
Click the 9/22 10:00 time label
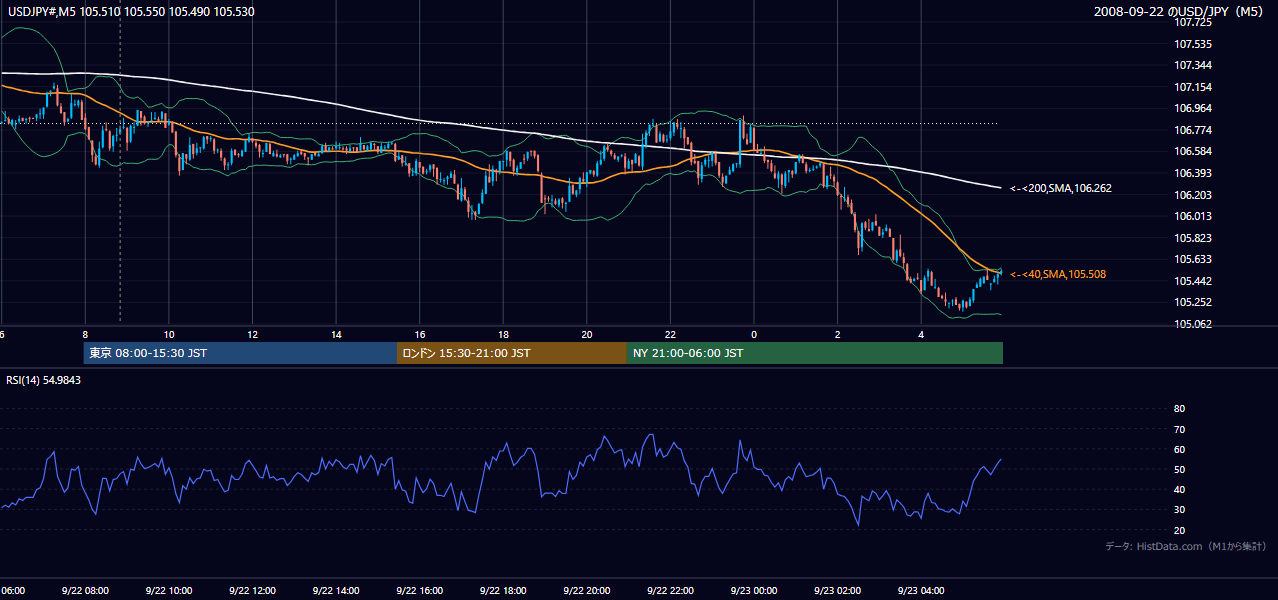click(x=168, y=590)
